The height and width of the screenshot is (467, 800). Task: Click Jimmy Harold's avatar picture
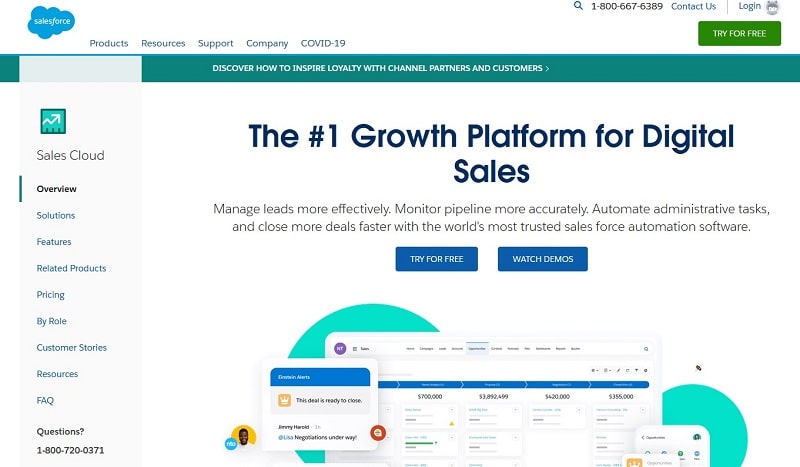(243, 436)
